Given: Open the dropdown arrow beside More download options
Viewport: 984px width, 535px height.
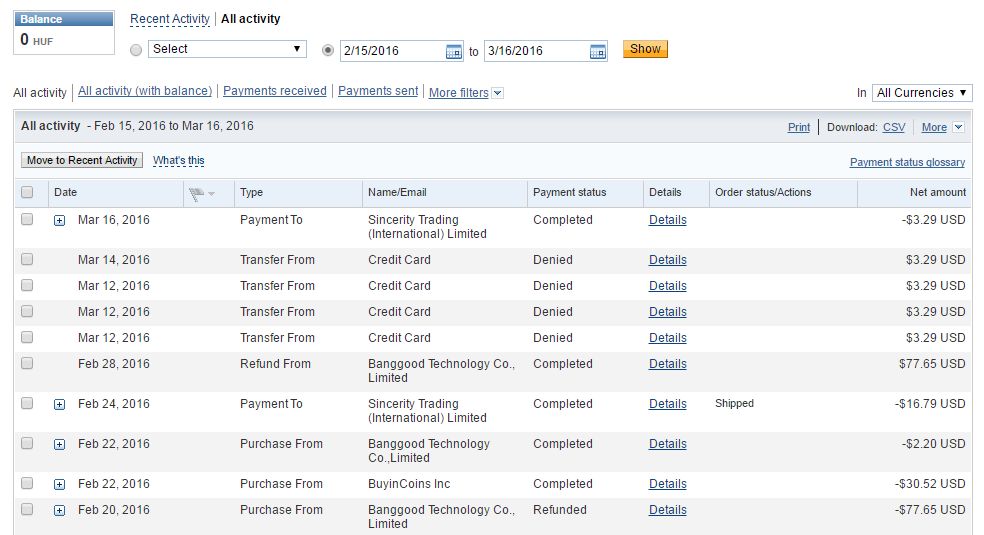Looking at the screenshot, I should 958,128.
